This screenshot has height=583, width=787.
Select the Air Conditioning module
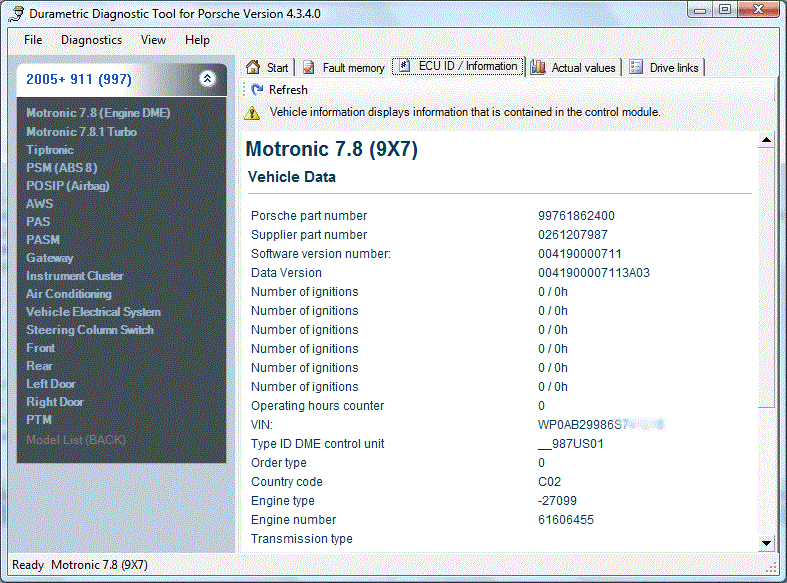[69, 294]
